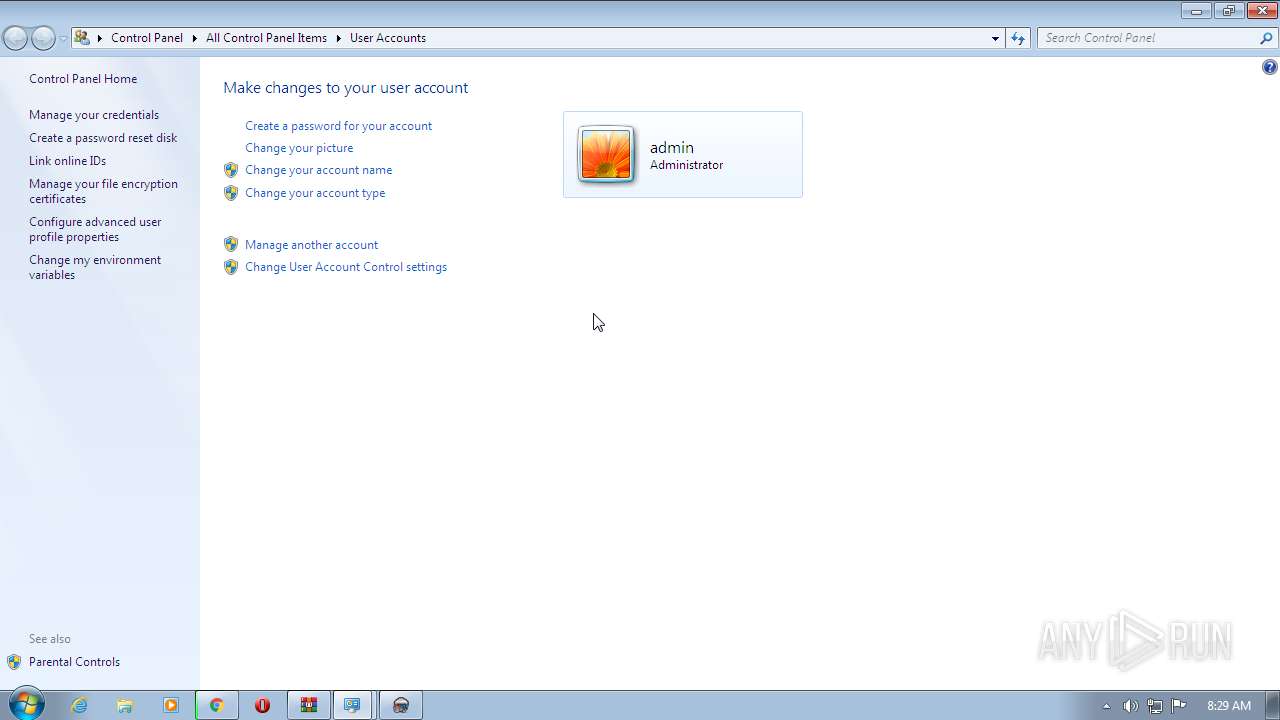Open Parental Controls link
Screen dimensions: 1280x720
[x=74, y=662]
